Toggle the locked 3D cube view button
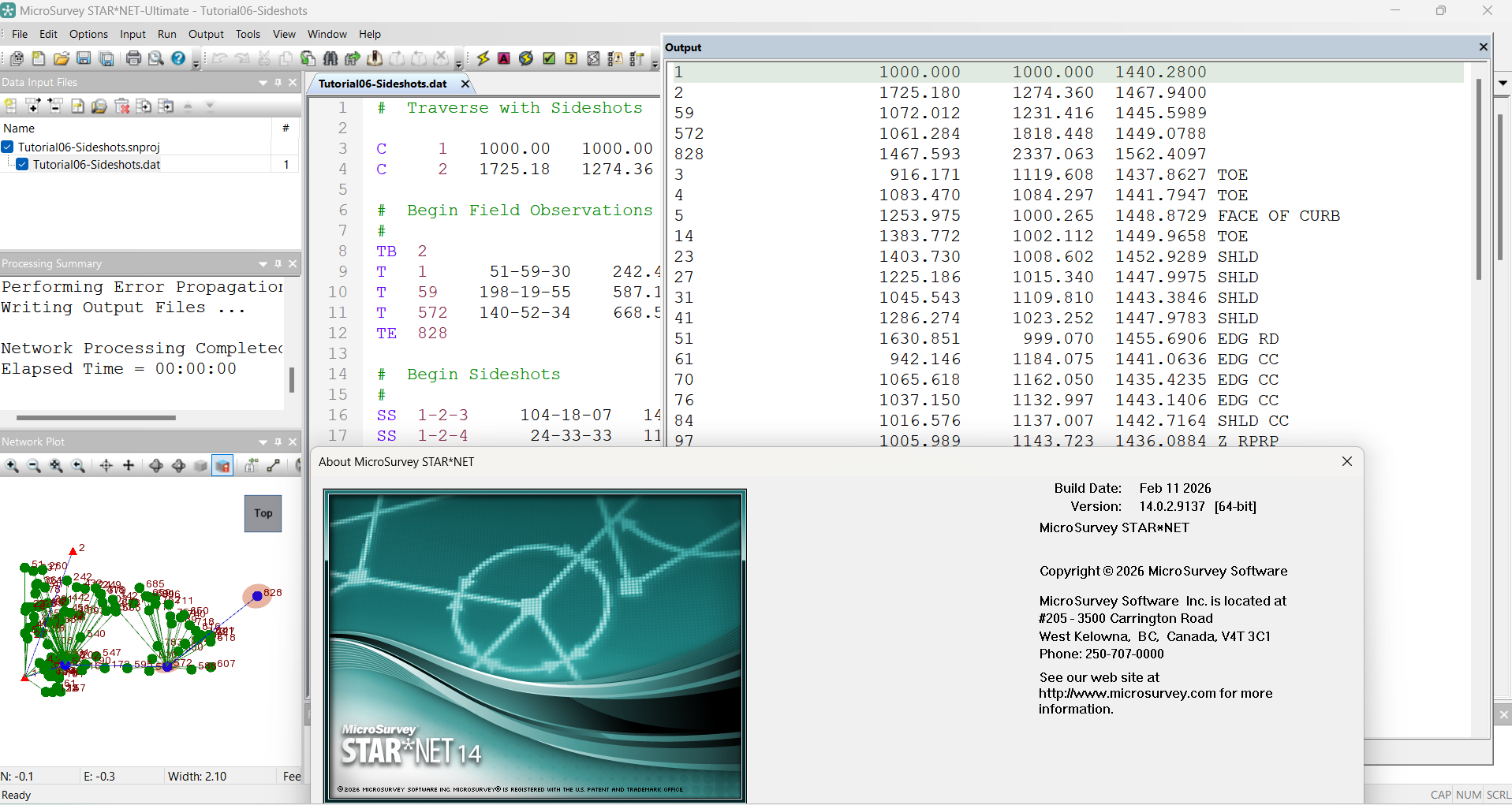This screenshot has width=1512, height=805. (223, 466)
